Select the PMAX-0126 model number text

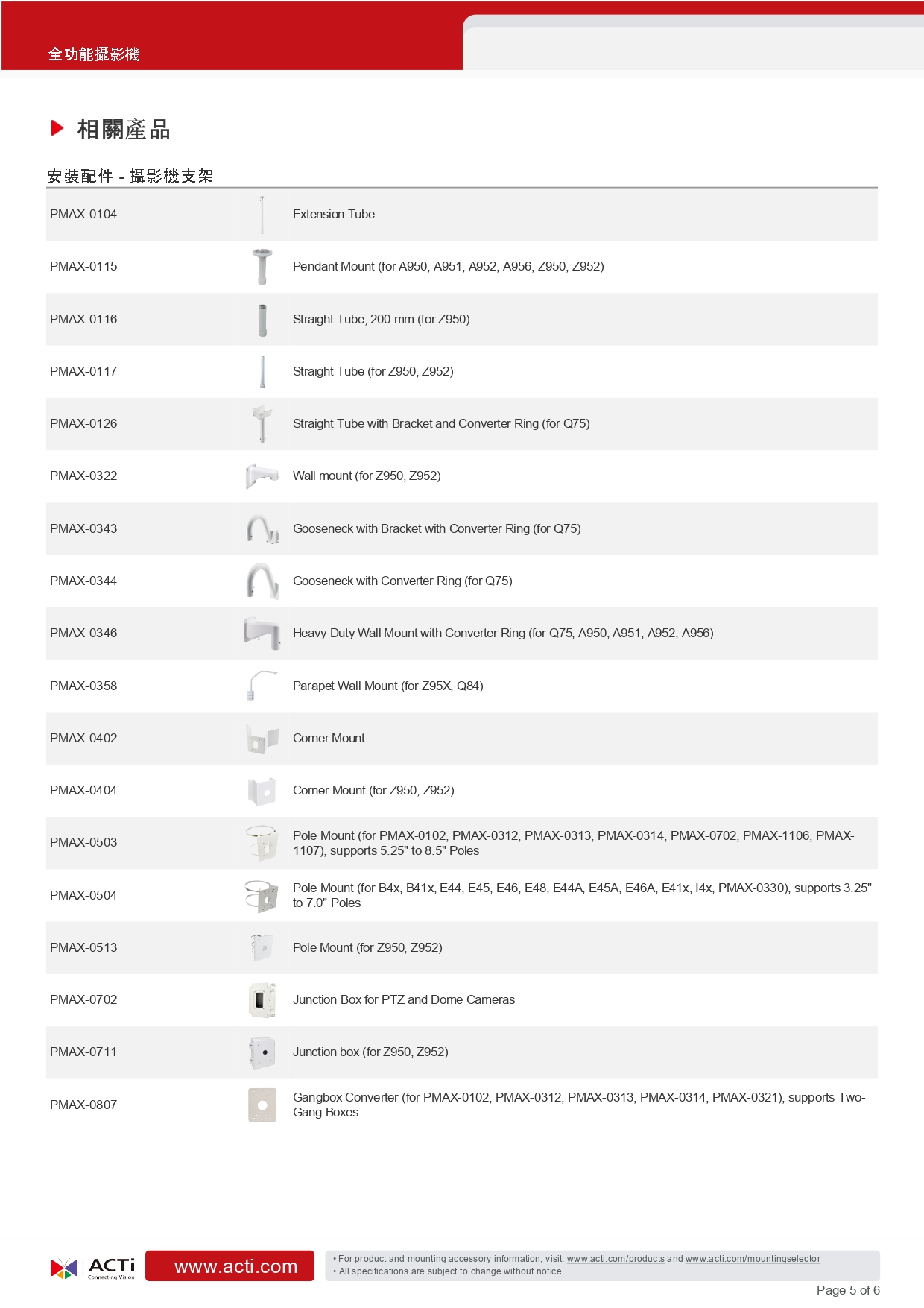83,423
